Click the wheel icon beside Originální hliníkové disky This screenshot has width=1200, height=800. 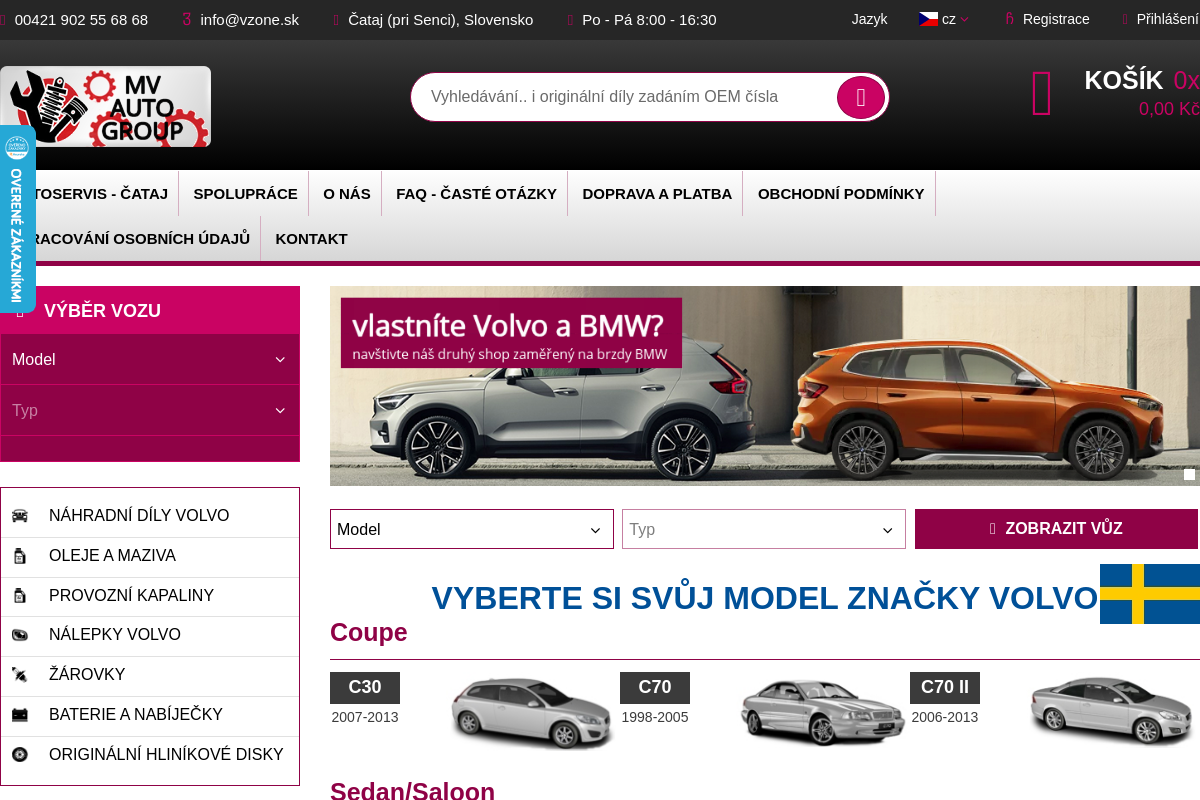click(20, 755)
